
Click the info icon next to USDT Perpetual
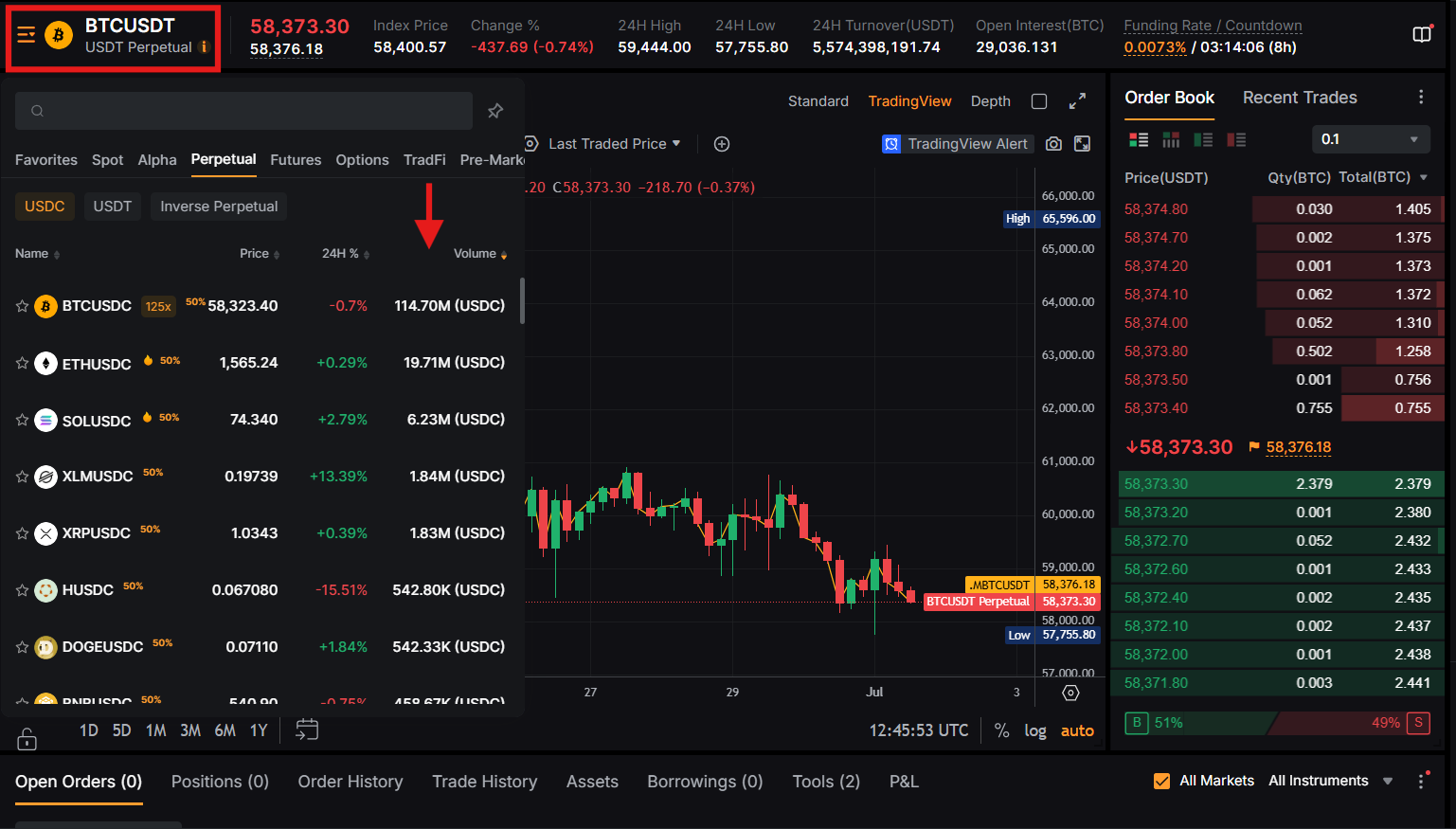coord(204,47)
